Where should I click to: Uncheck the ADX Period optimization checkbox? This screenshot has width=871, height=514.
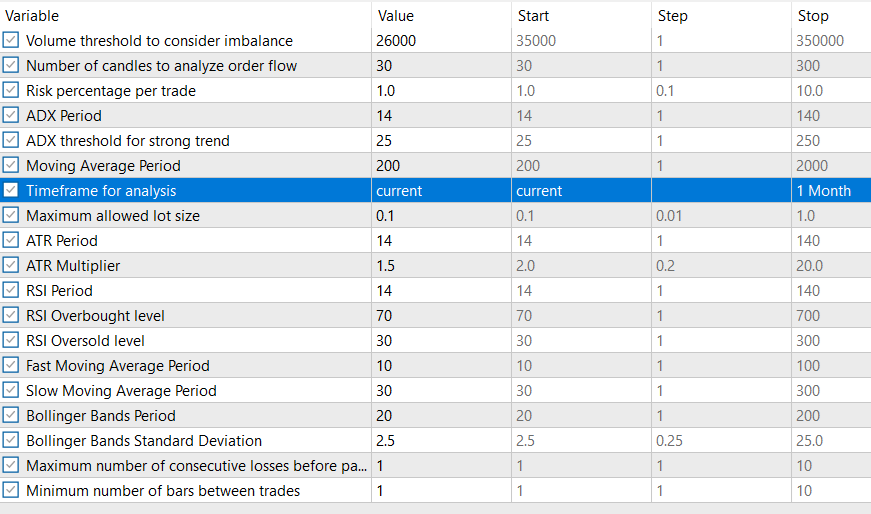pos(11,116)
